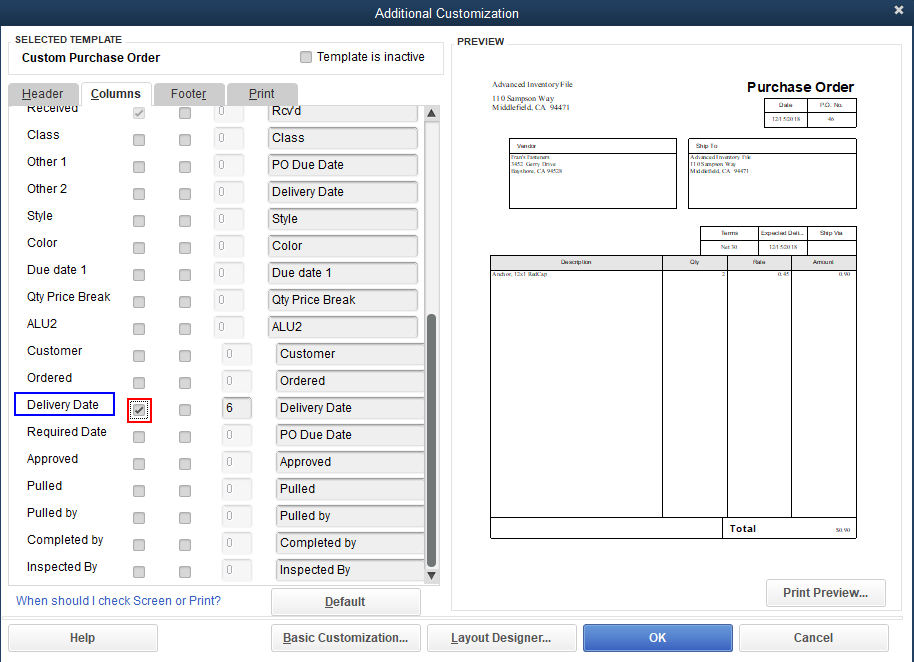Uncheck the Delivery Date Screen checkbox
The image size is (914, 662).
(139, 409)
